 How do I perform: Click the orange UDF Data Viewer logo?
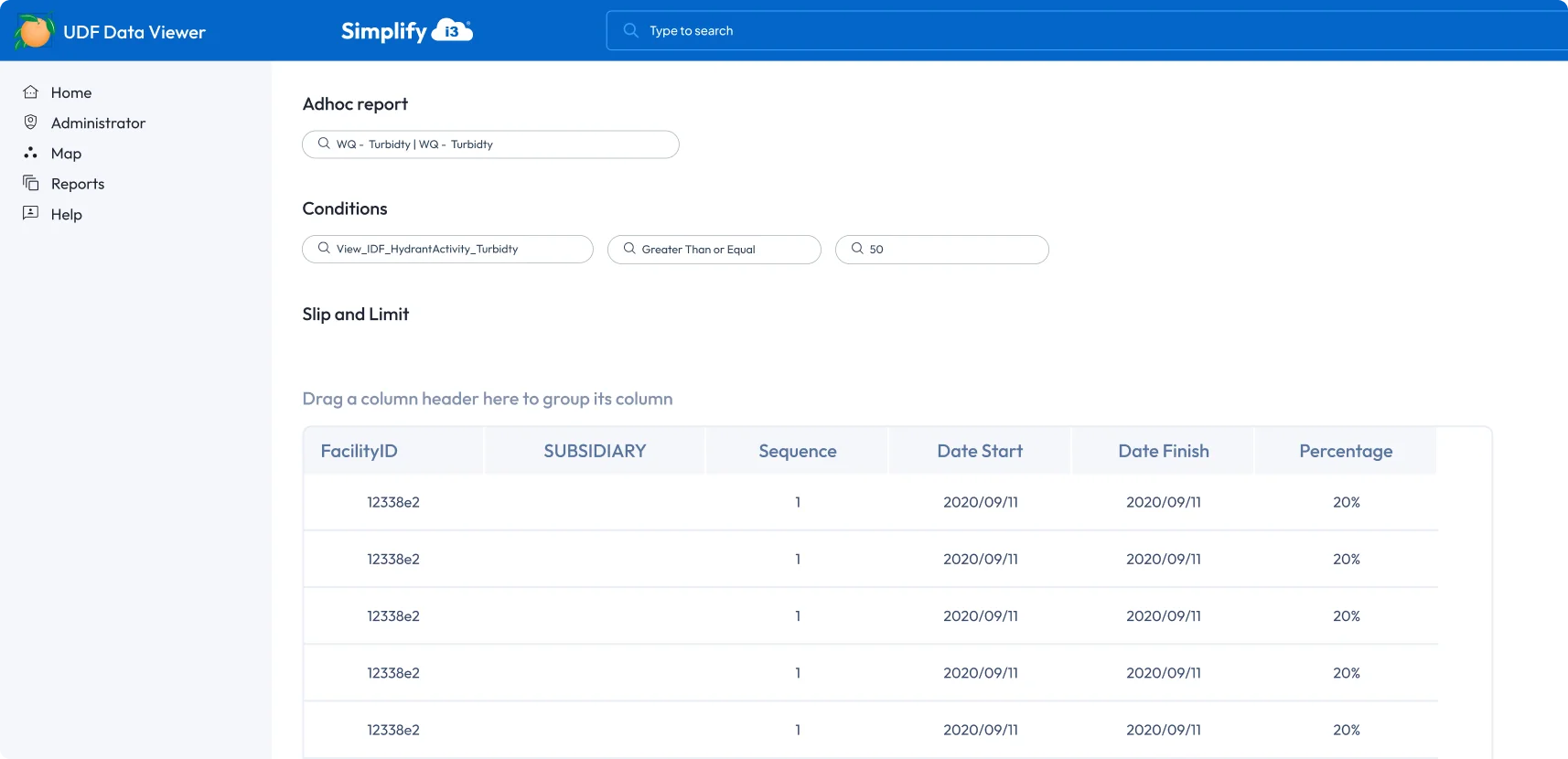pyautogui.click(x=35, y=31)
